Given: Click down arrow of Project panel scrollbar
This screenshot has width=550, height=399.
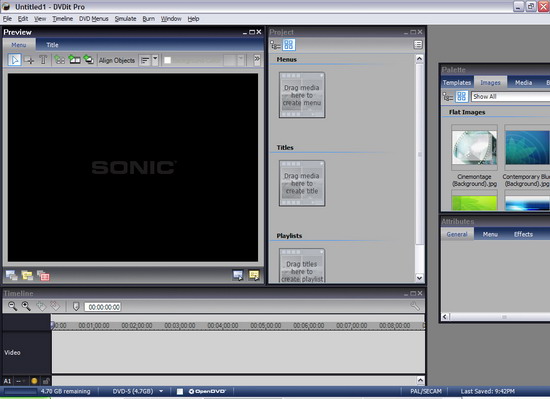Looking at the screenshot, I should [x=420, y=278].
